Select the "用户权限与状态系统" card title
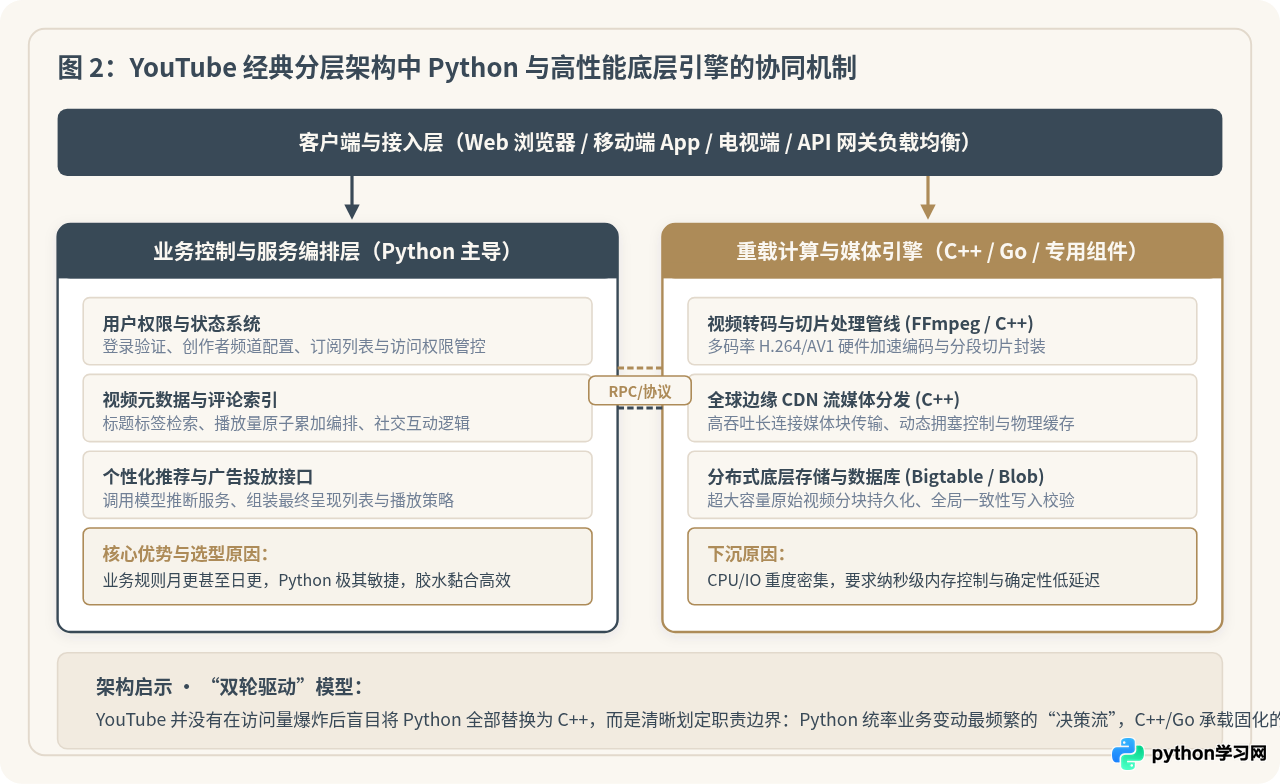 click(x=181, y=323)
